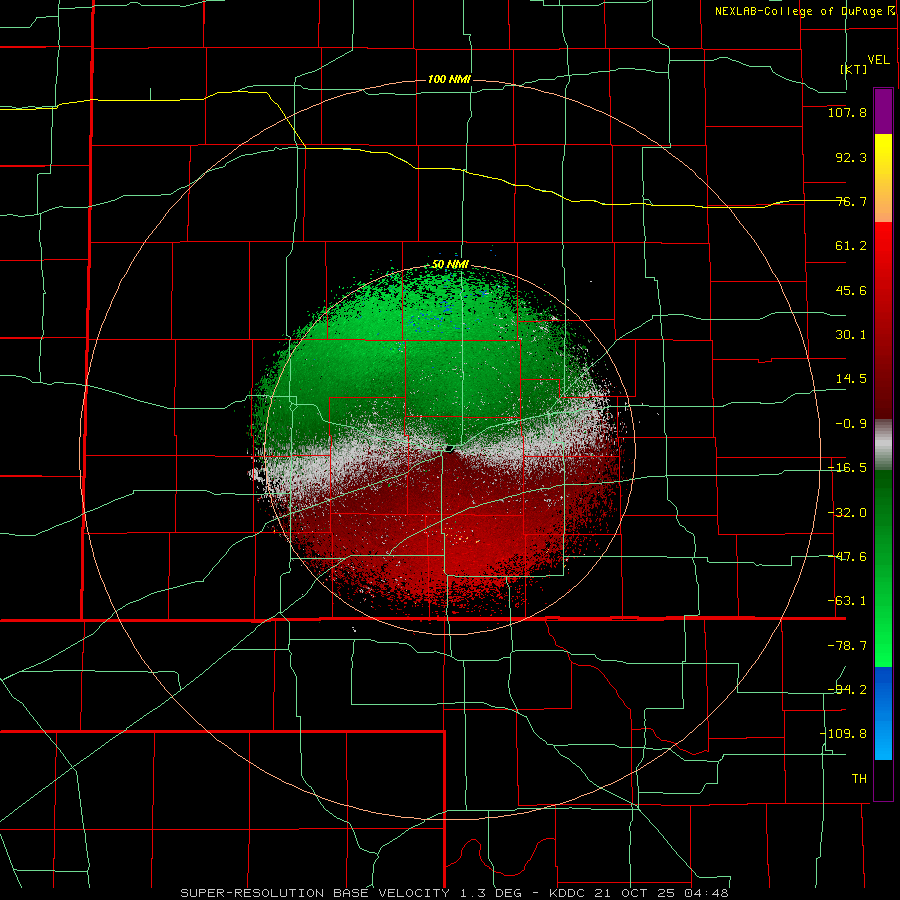Select the 92.3 legend value
The image size is (900, 900).
(x=851, y=157)
